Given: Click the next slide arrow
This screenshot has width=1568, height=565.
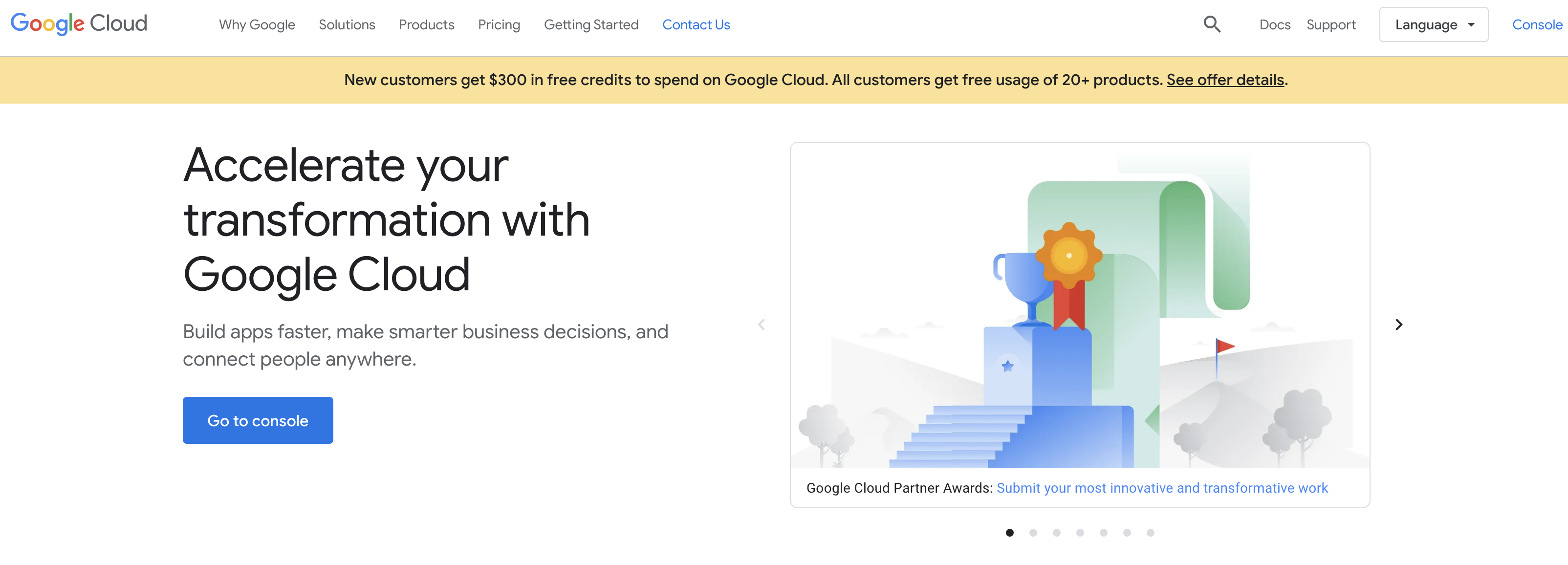Looking at the screenshot, I should coord(1398,325).
